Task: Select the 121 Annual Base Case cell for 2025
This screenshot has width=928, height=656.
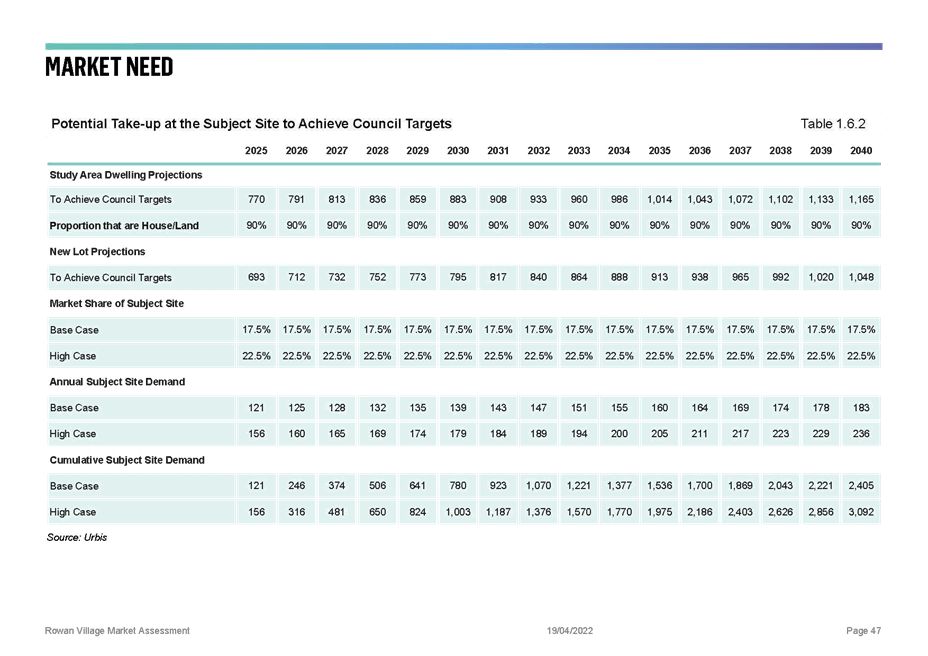Action: 256,408
